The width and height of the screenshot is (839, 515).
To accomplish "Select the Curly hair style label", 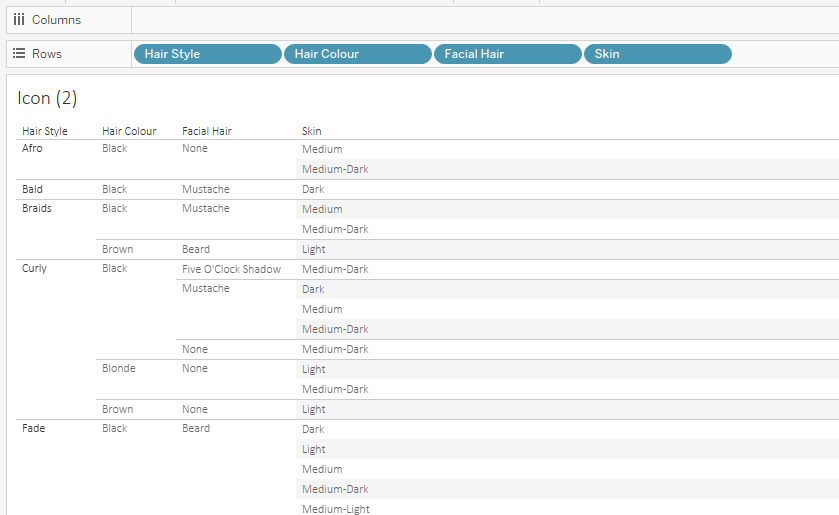I will point(34,268).
